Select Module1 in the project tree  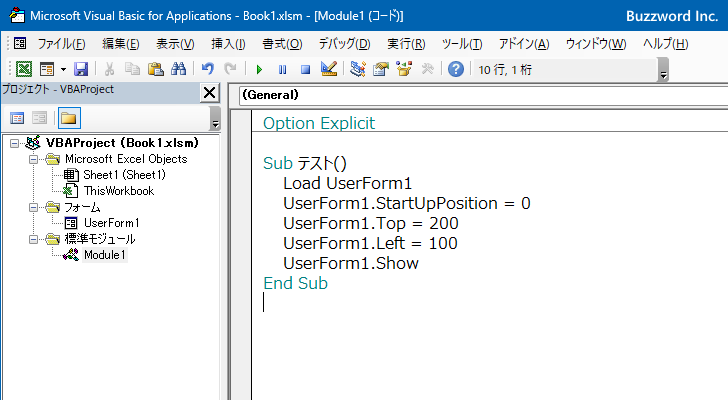tap(104, 255)
